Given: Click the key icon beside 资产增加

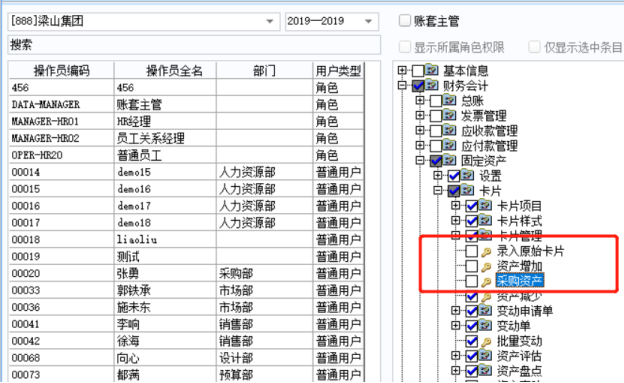Looking at the screenshot, I should pos(486,267).
